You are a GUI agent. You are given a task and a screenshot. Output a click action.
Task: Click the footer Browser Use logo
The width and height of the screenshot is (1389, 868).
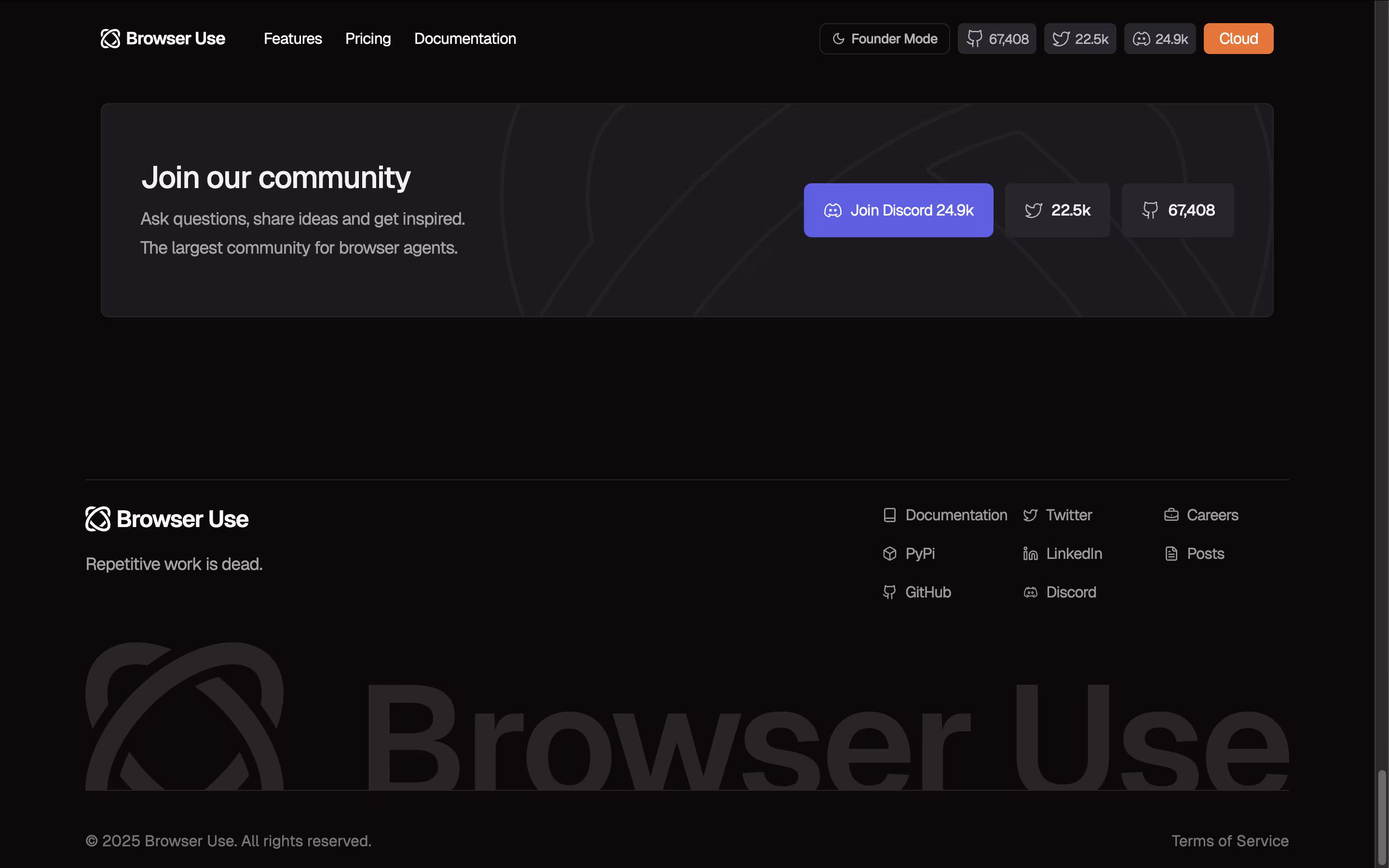[x=167, y=519]
